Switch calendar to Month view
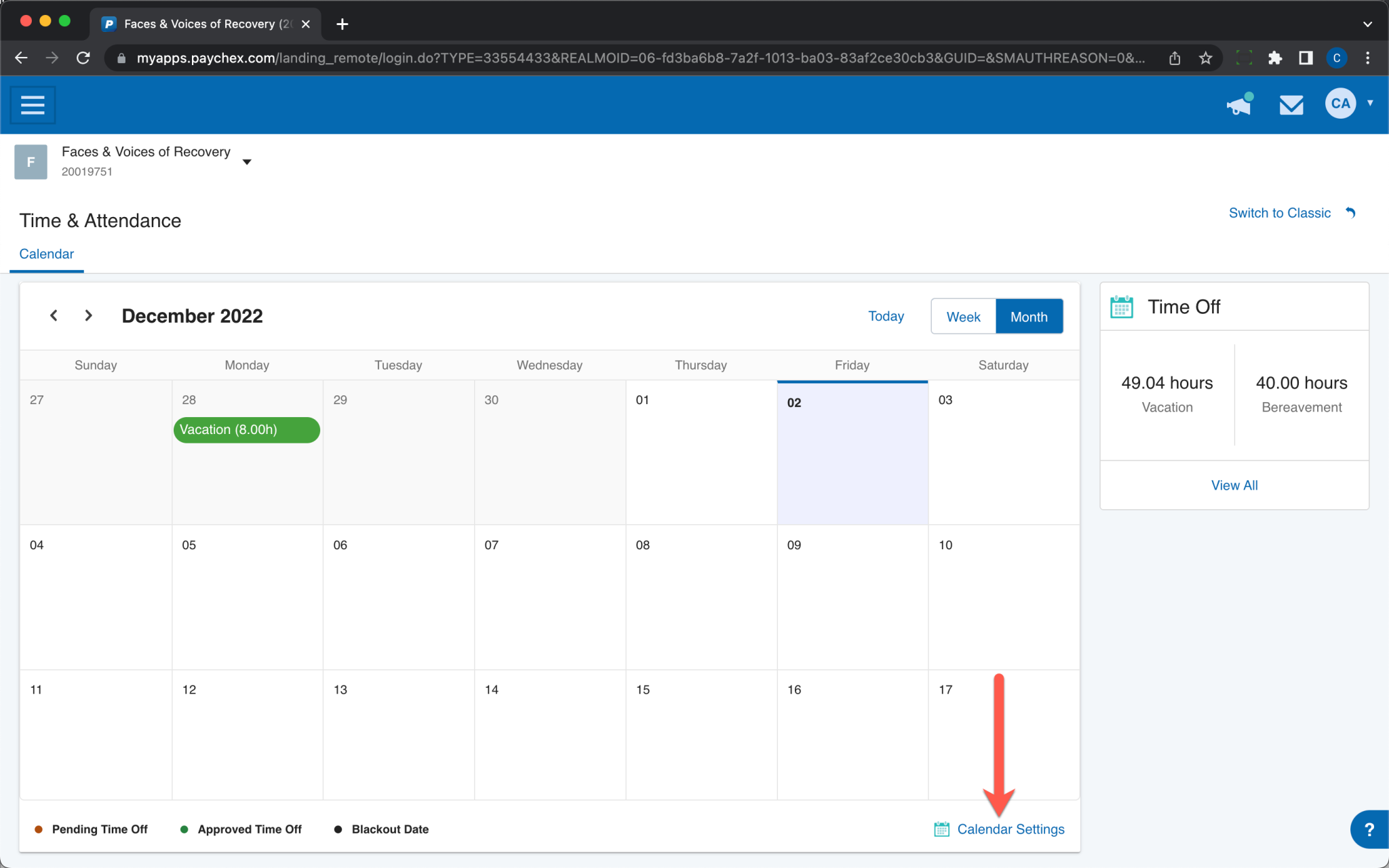 pyautogui.click(x=1028, y=317)
